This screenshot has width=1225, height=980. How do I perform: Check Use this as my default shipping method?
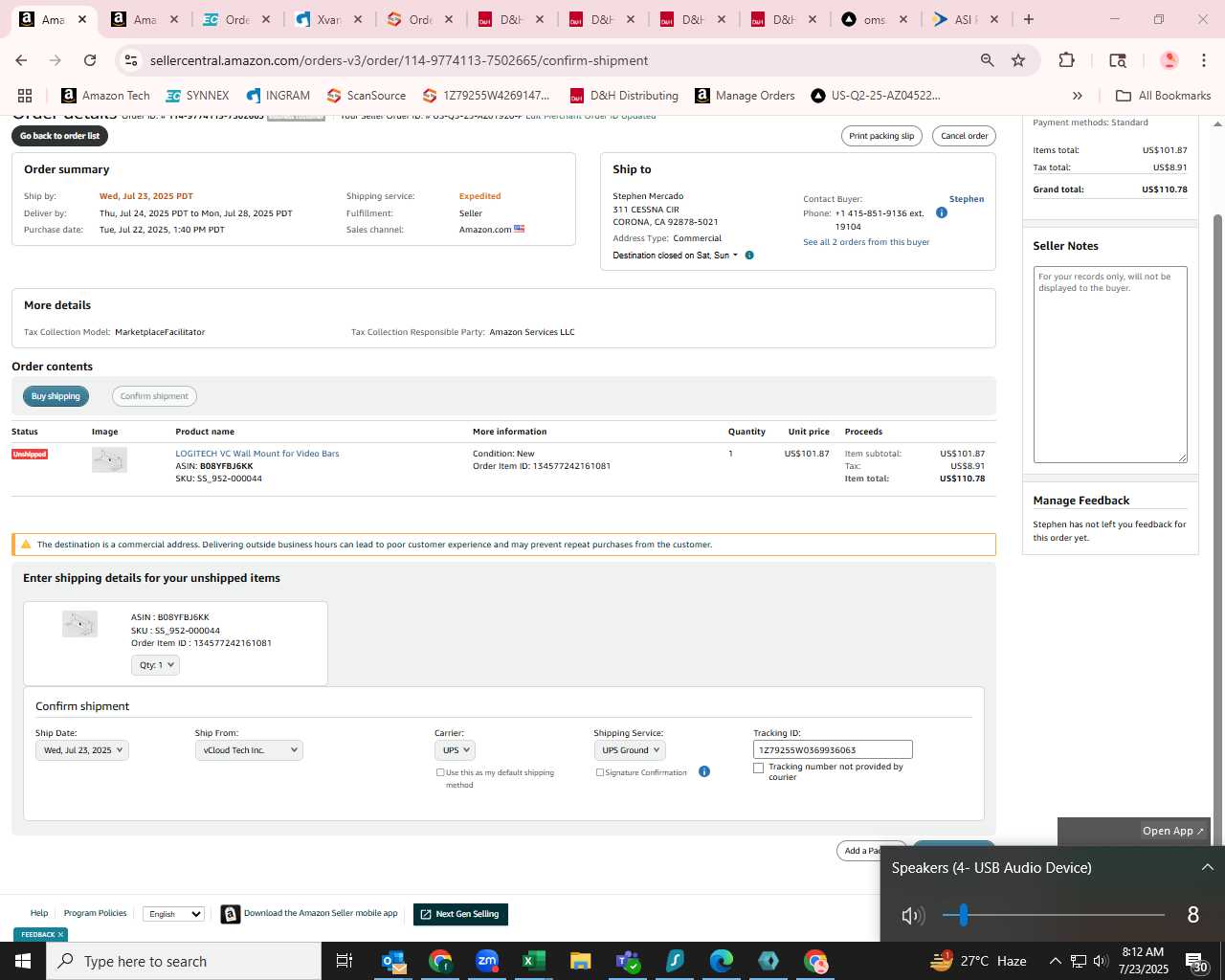(440, 772)
